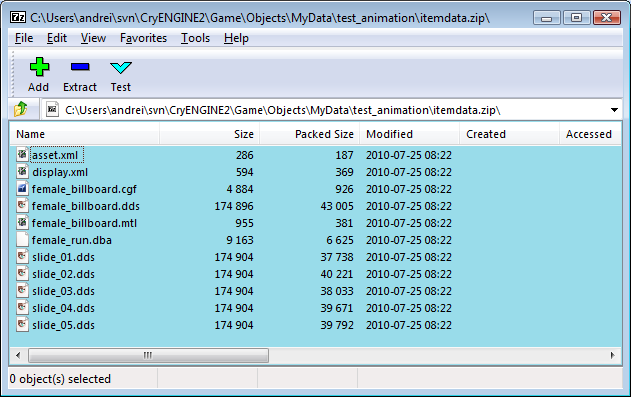This screenshot has width=631, height=397.
Task: Expand the address bar path dropdown
Action: [614, 110]
